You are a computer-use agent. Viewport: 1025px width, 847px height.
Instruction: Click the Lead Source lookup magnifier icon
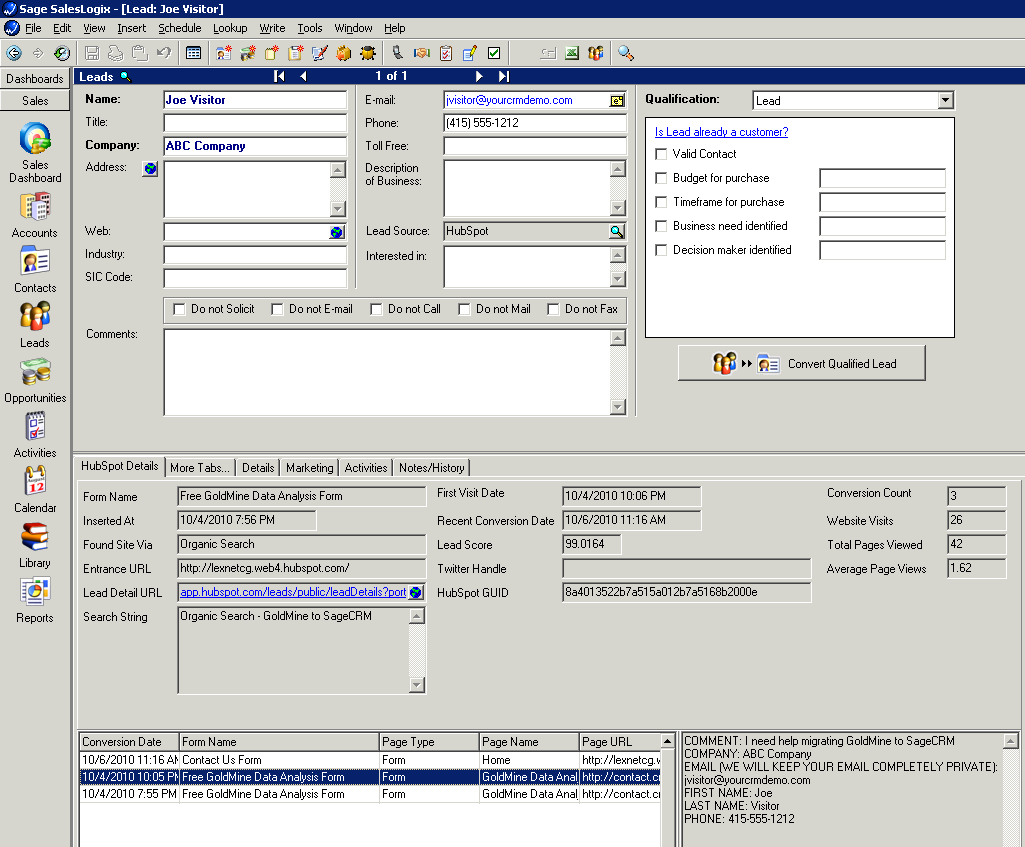point(616,231)
